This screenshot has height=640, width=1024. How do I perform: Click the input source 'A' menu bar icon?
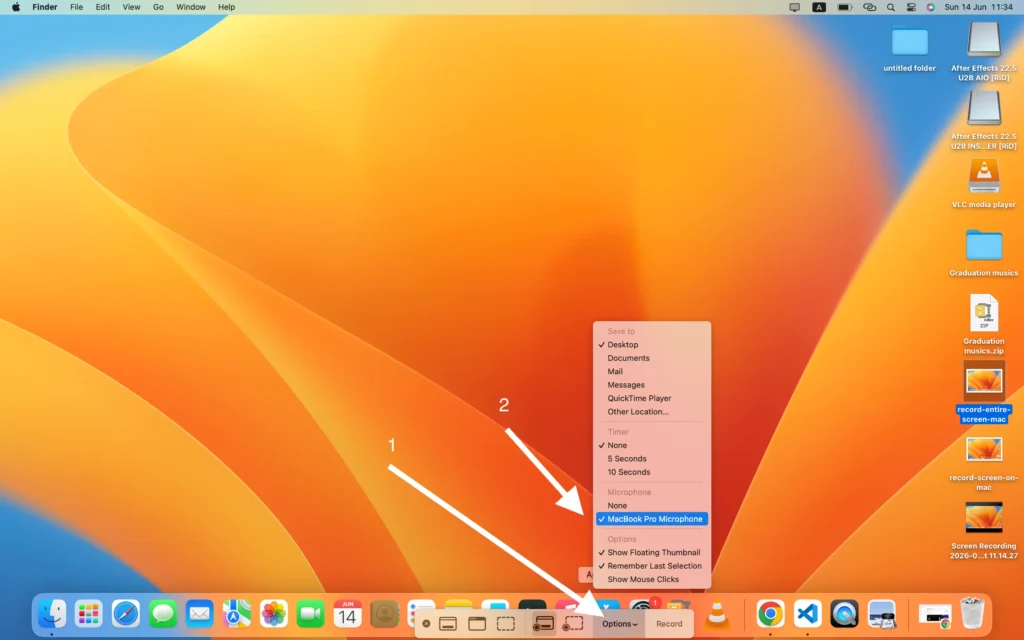point(819,7)
